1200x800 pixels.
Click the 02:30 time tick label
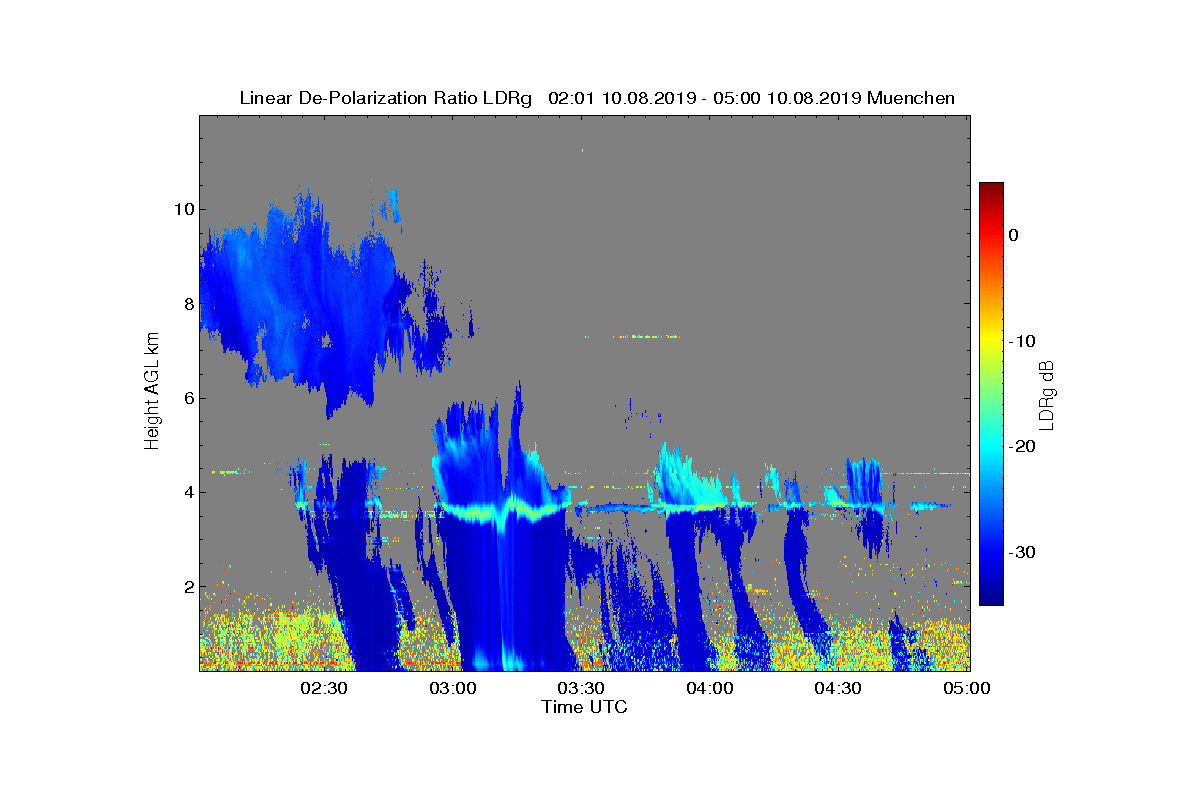coord(323,688)
